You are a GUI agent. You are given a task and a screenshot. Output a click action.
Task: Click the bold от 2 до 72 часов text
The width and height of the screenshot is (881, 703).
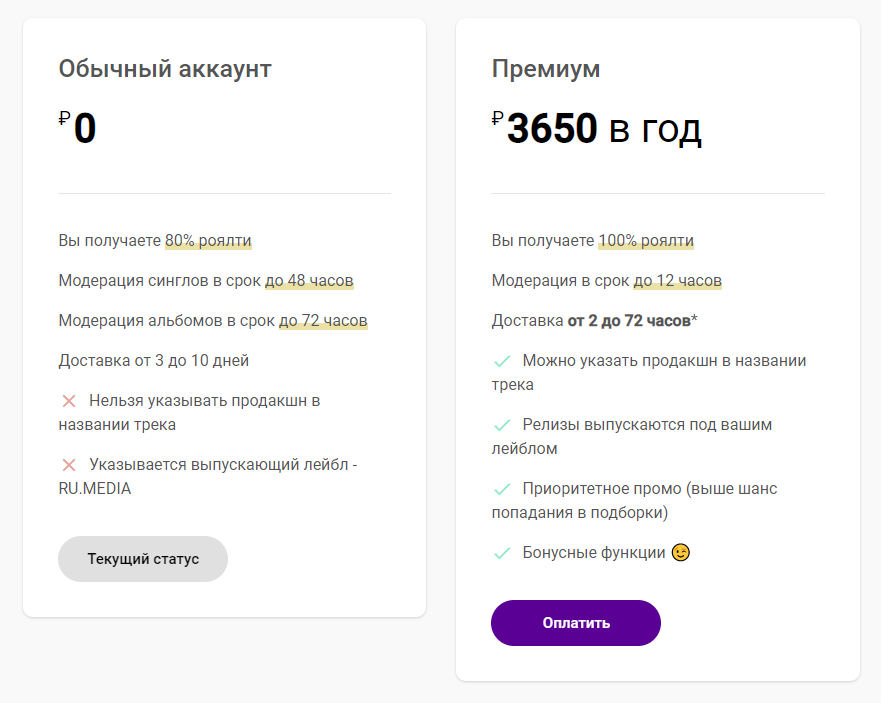pos(629,321)
